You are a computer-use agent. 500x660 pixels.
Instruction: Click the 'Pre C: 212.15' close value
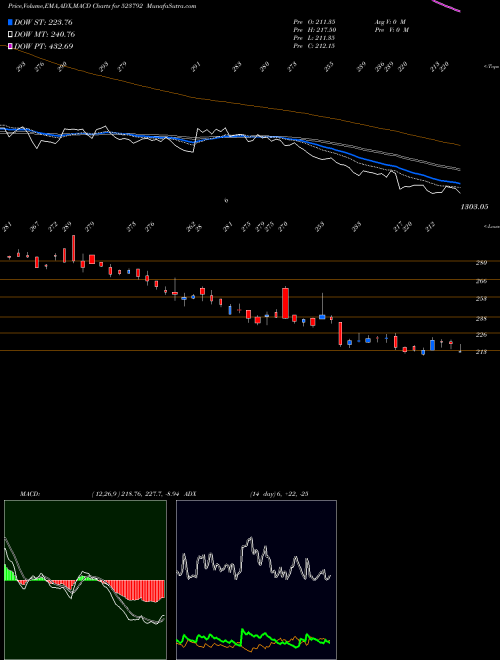point(314,46)
